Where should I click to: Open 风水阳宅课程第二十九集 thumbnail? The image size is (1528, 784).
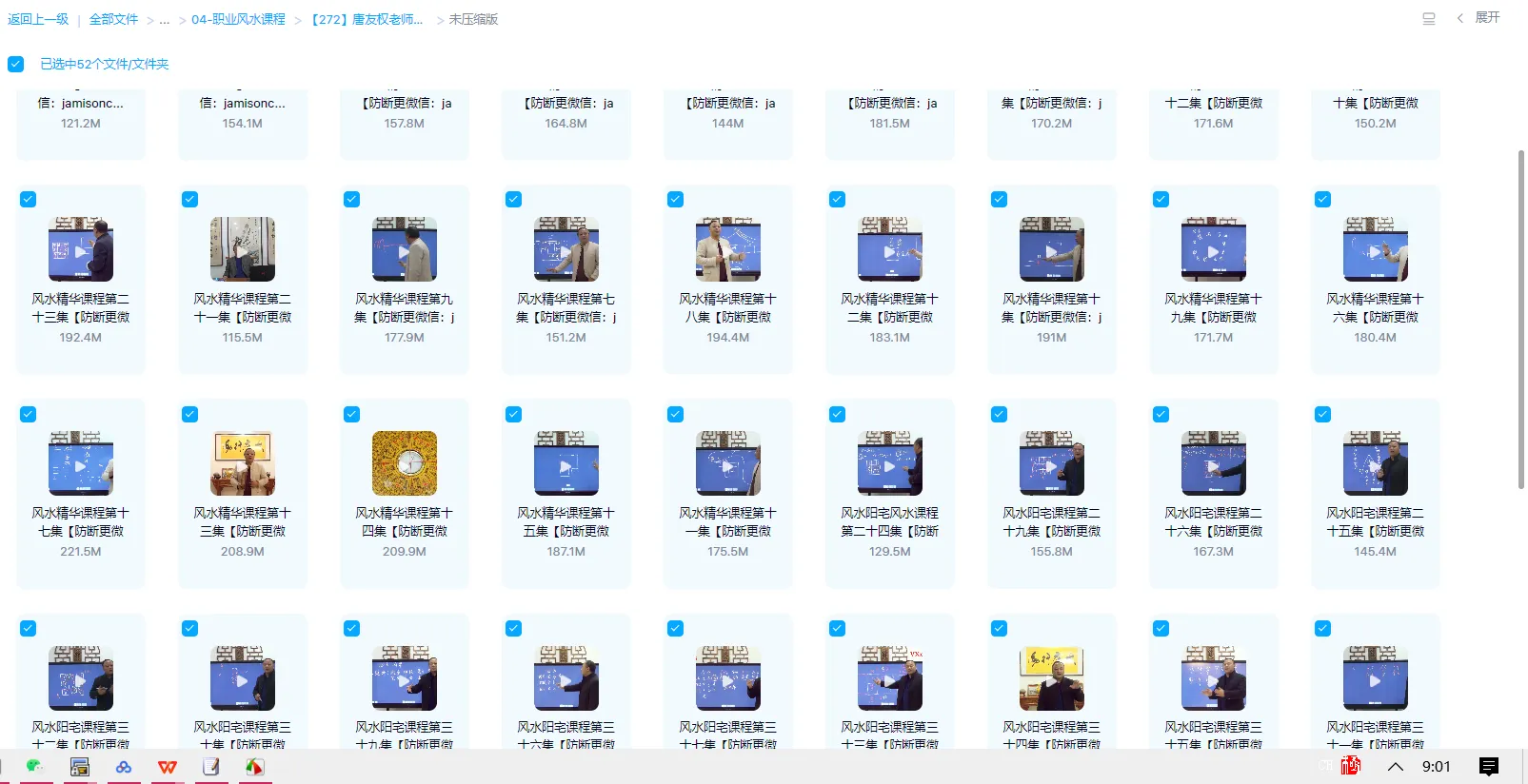(x=1052, y=463)
